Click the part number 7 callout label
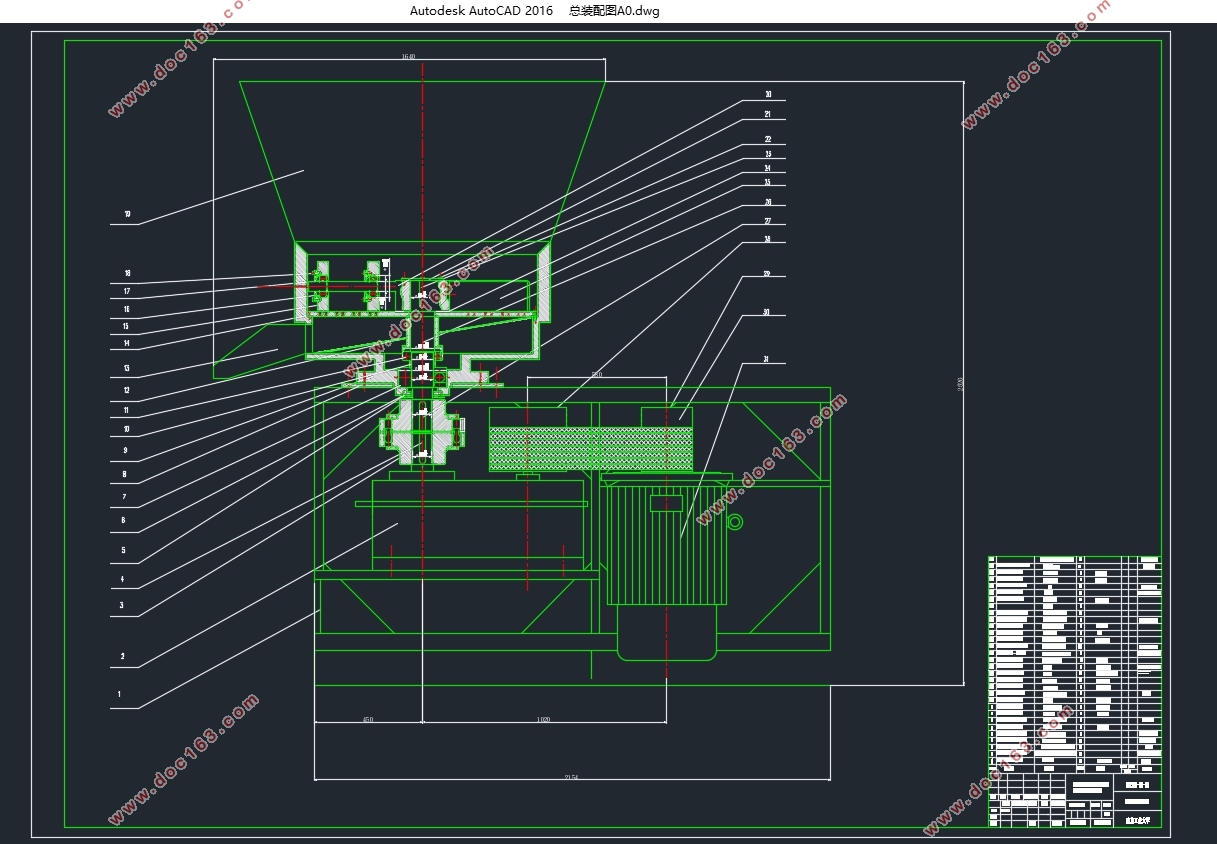 click(x=124, y=496)
